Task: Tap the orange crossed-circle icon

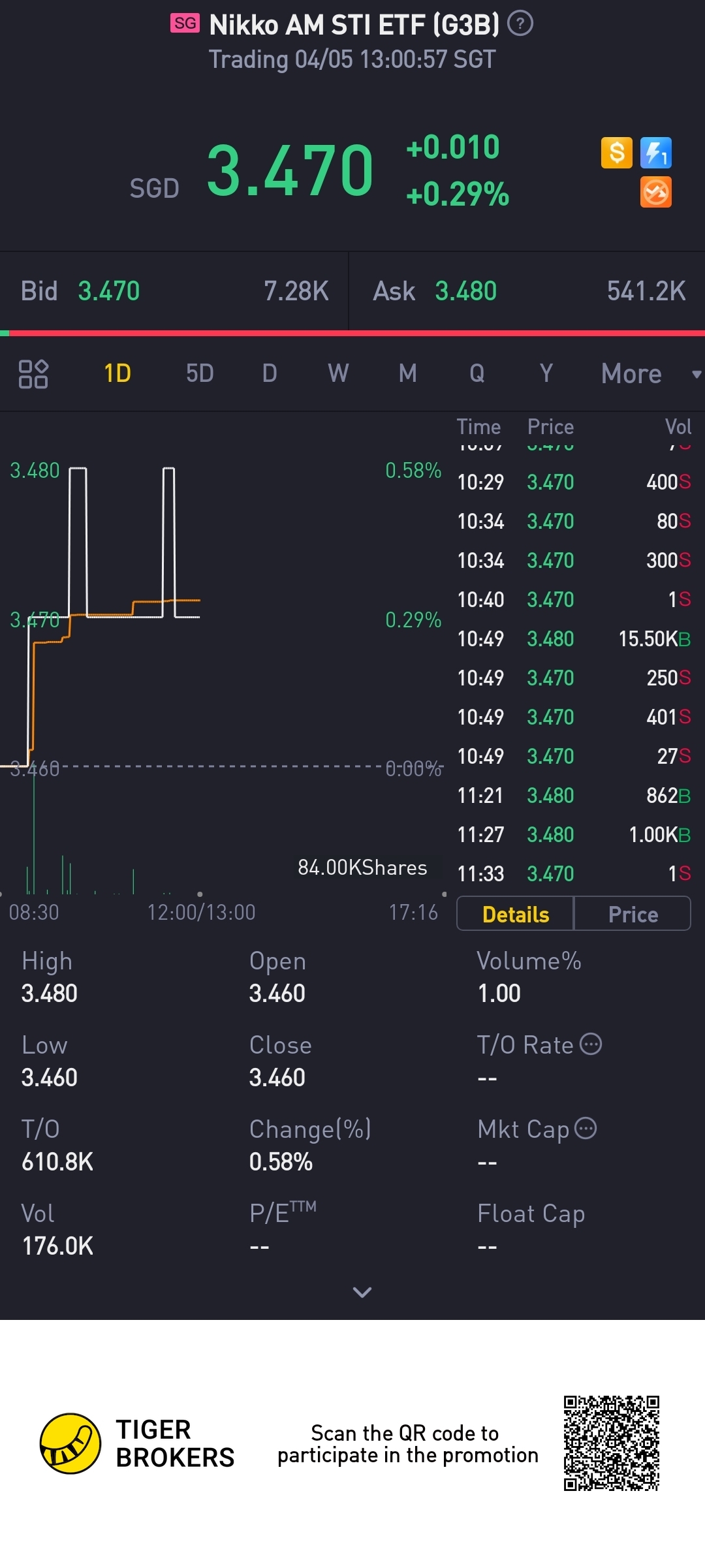Action: click(656, 193)
